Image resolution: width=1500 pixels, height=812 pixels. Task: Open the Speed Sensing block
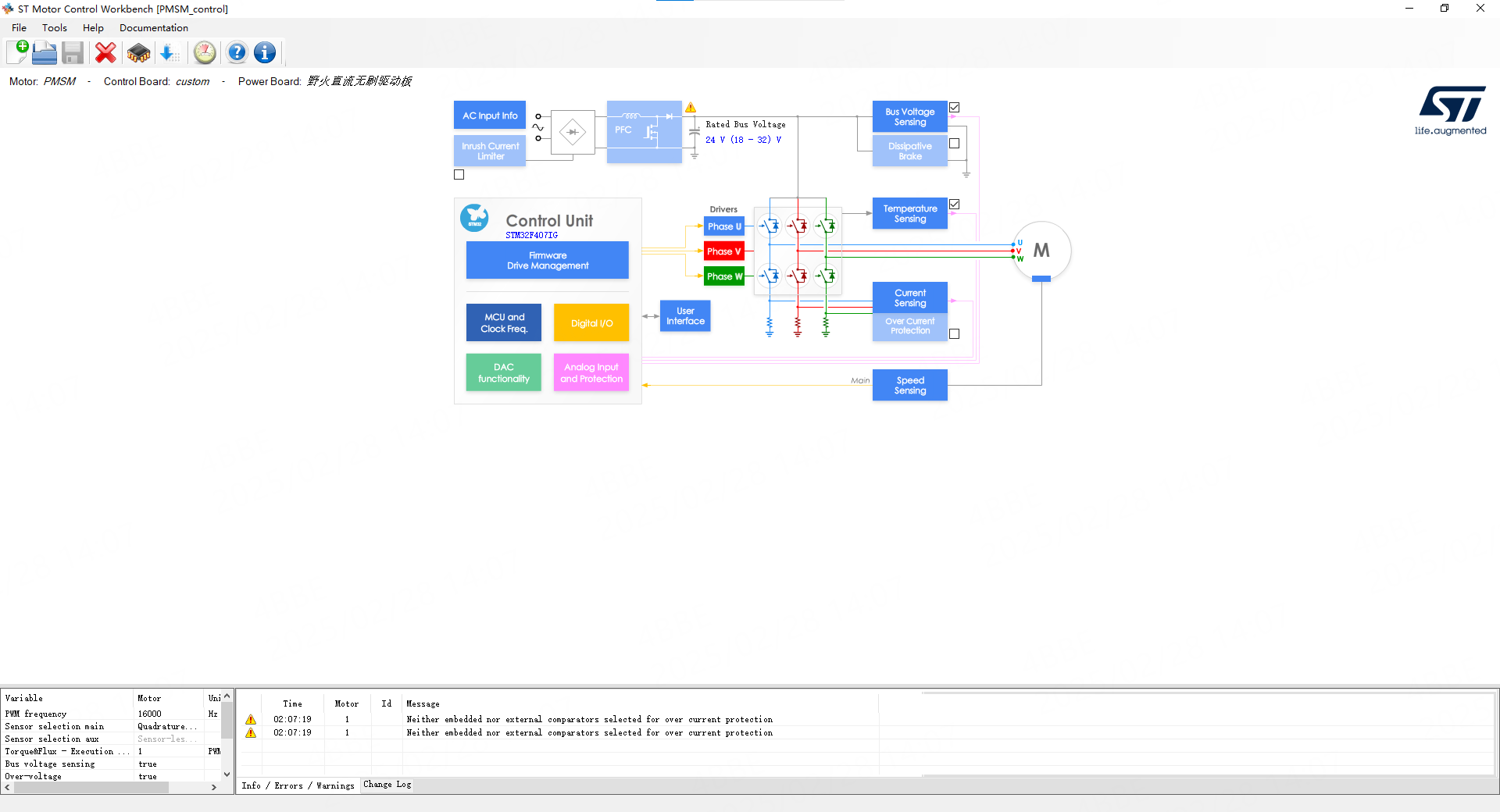coord(910,385)
